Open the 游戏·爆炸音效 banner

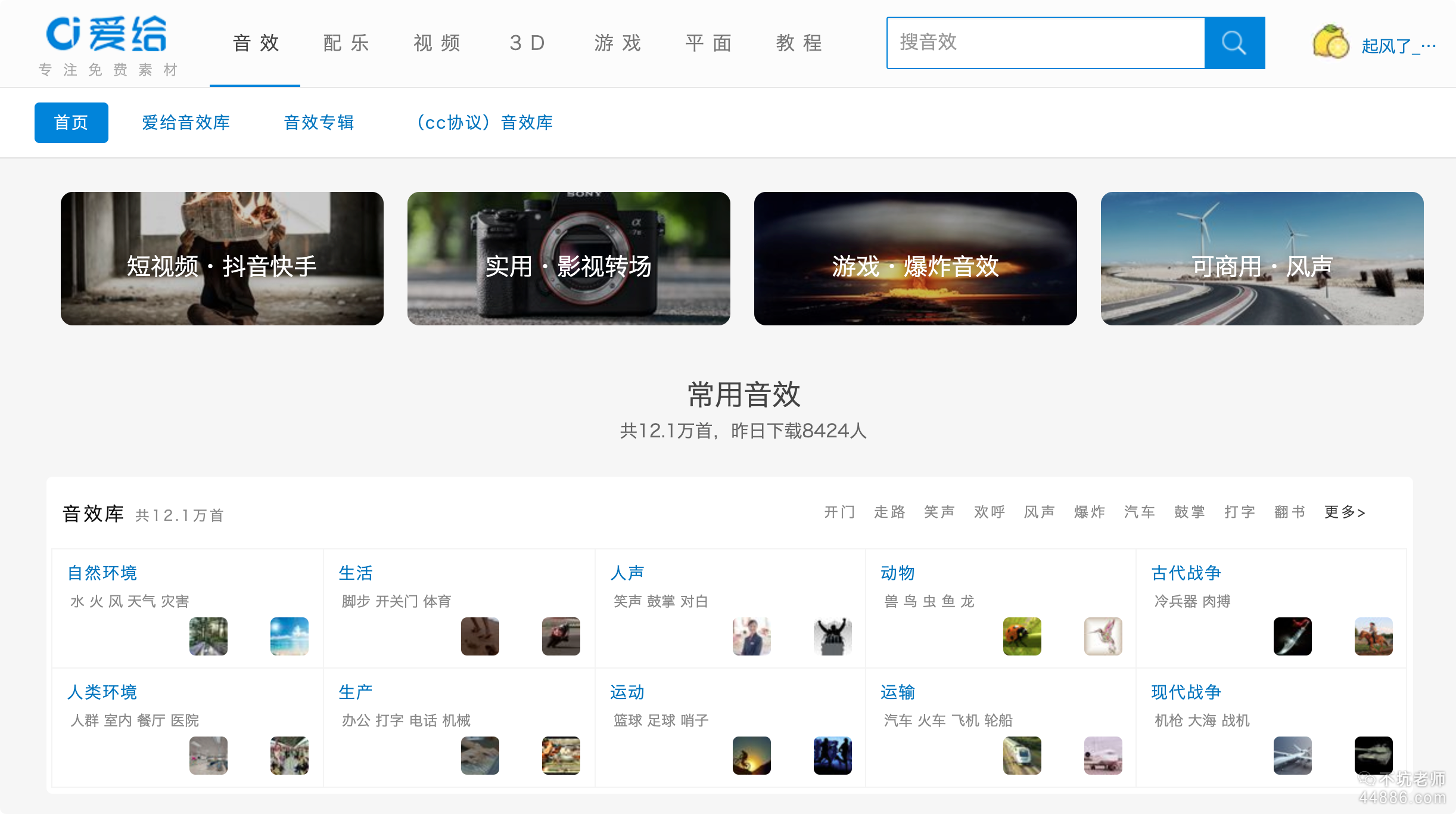(915, 259)
